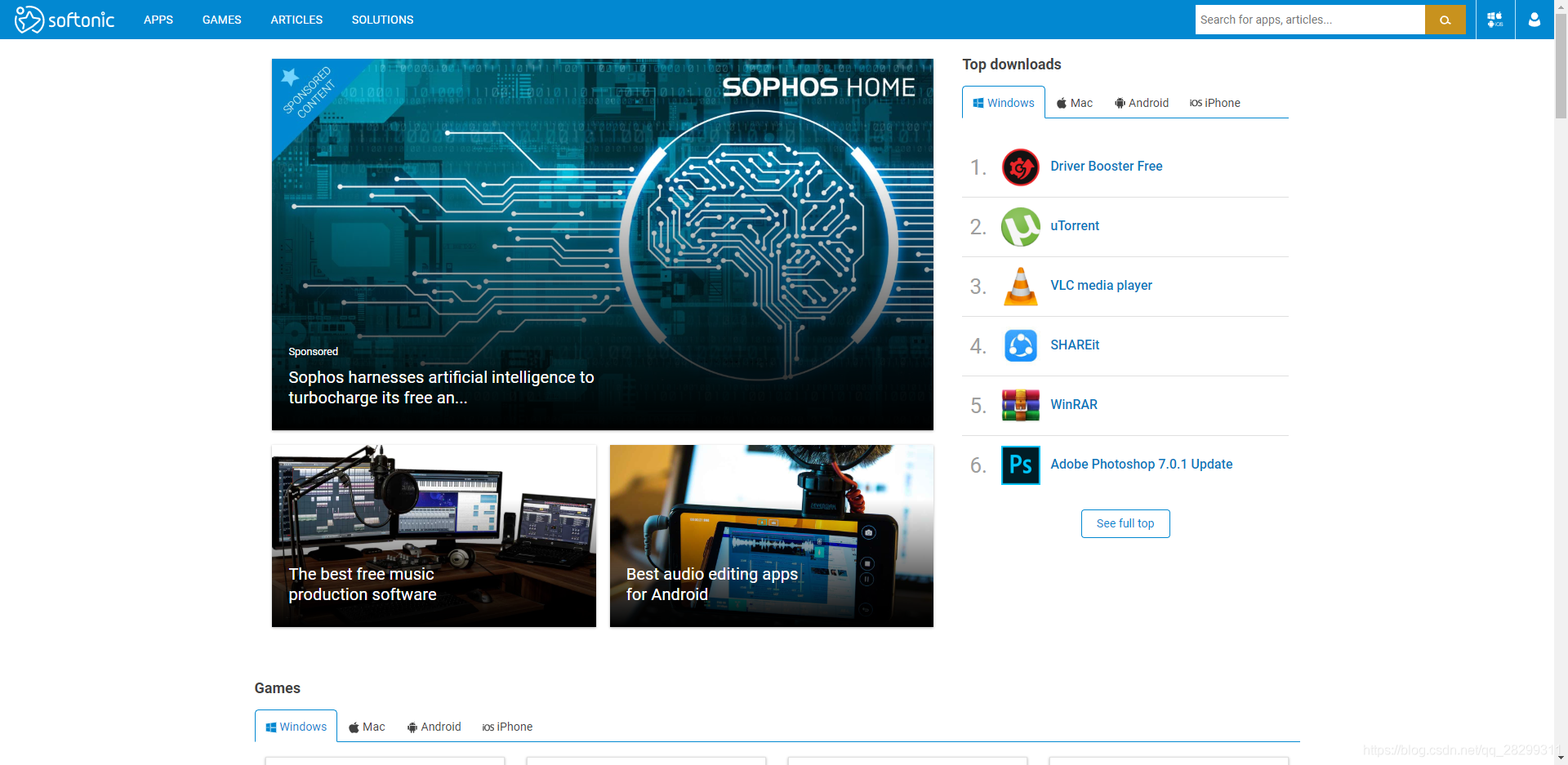Open the user account icon
Image resolution: width=1568 pixels, height=765 pixels.
coord(1535,20)
